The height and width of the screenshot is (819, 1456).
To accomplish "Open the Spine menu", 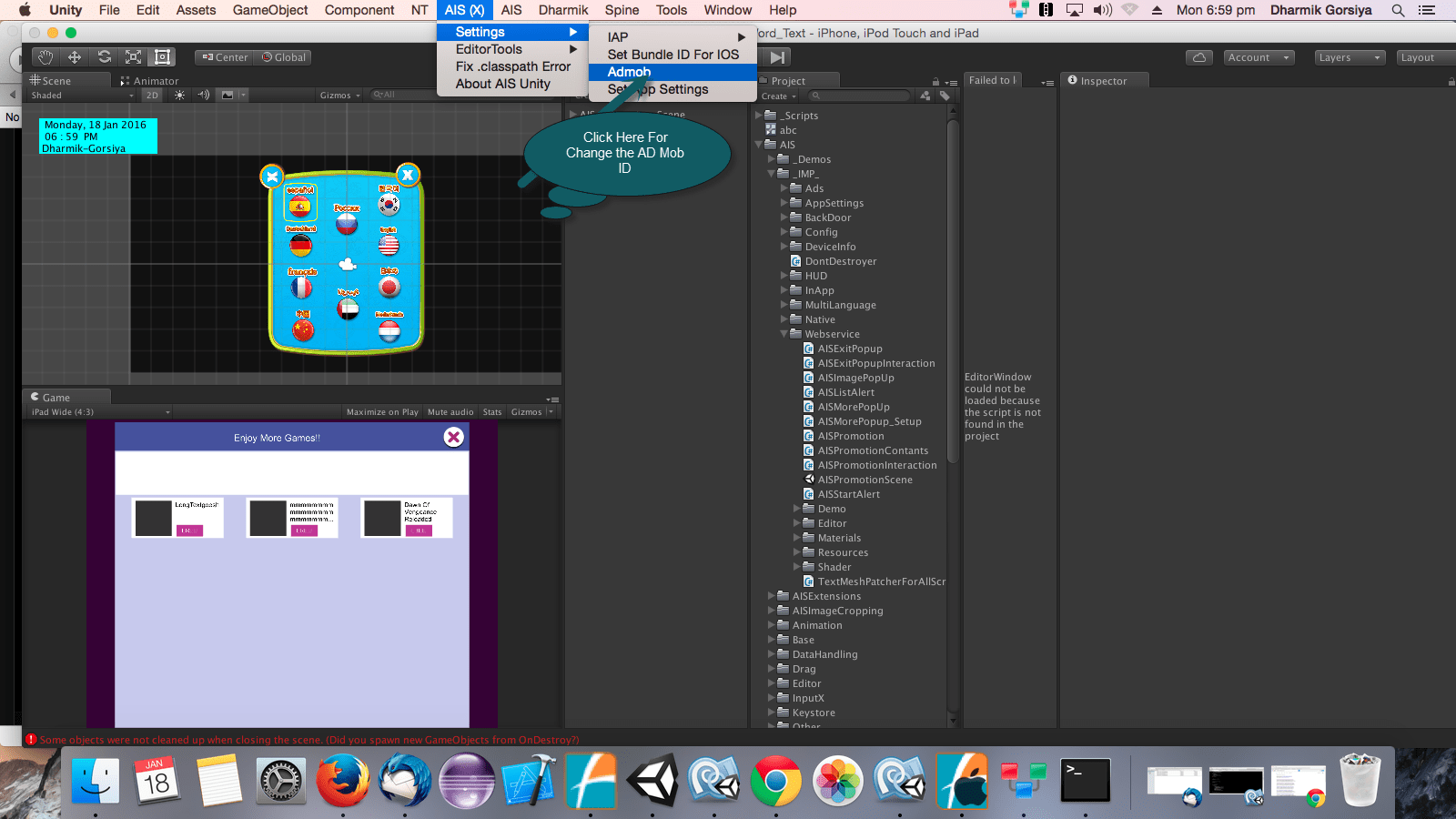I will [x=622, y=10].
